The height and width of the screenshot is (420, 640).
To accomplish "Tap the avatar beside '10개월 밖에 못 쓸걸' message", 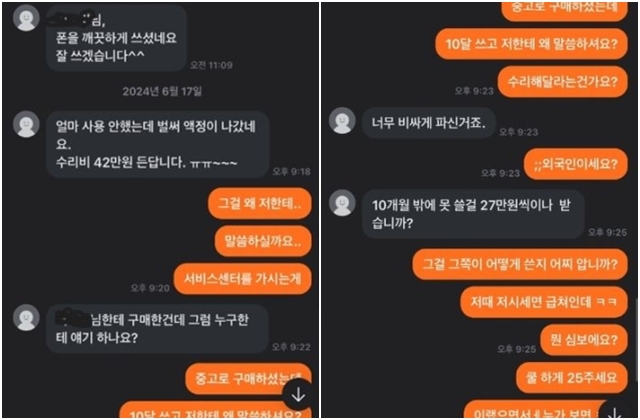I will coord(342,203).
